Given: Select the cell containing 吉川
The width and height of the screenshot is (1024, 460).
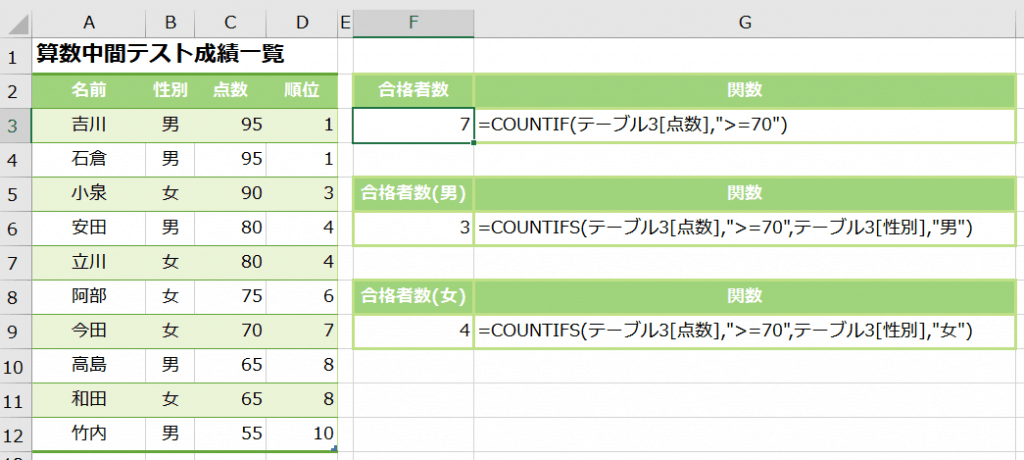Looking at the screenshot, I should click(89, 125).
